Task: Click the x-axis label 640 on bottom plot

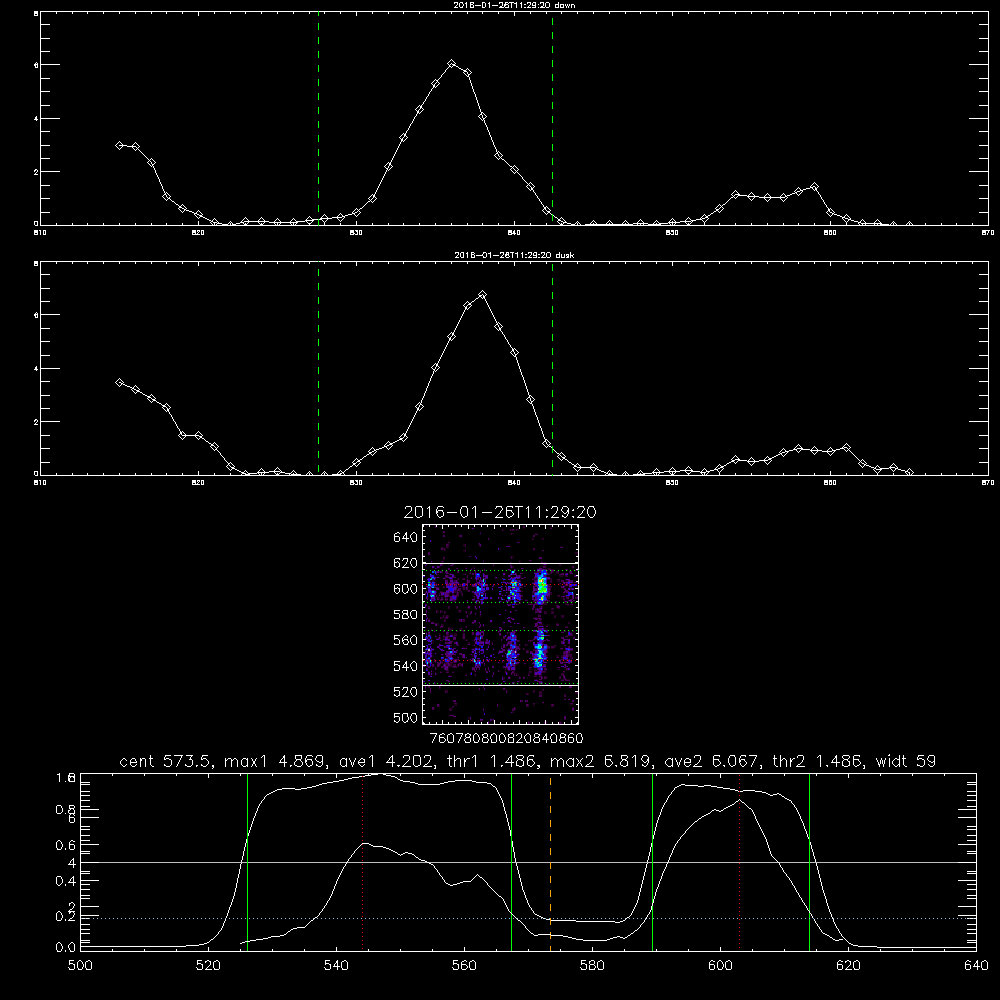Action: click(976, 966)
